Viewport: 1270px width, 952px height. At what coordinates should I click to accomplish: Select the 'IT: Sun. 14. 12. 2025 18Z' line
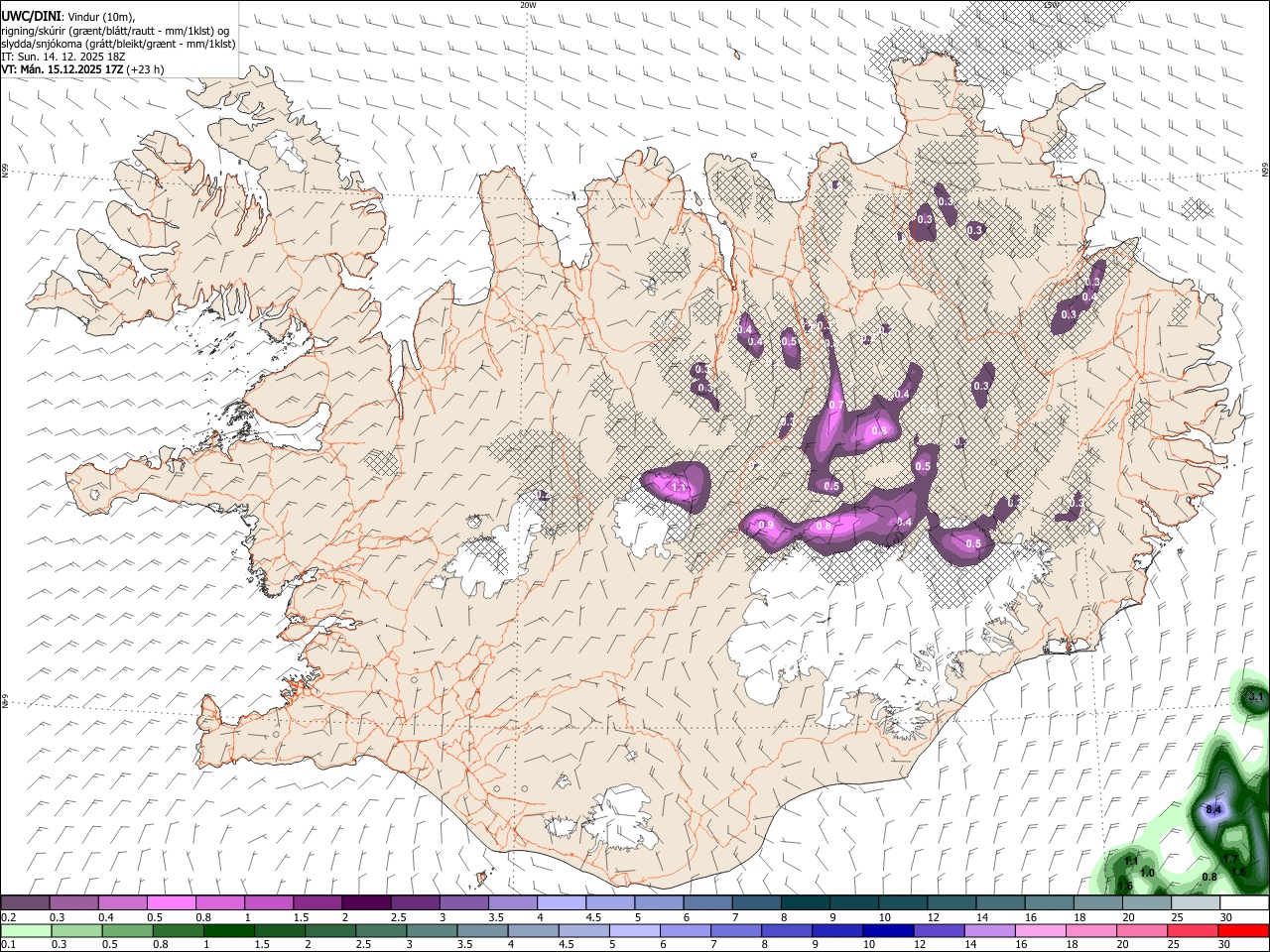point(63,57)
